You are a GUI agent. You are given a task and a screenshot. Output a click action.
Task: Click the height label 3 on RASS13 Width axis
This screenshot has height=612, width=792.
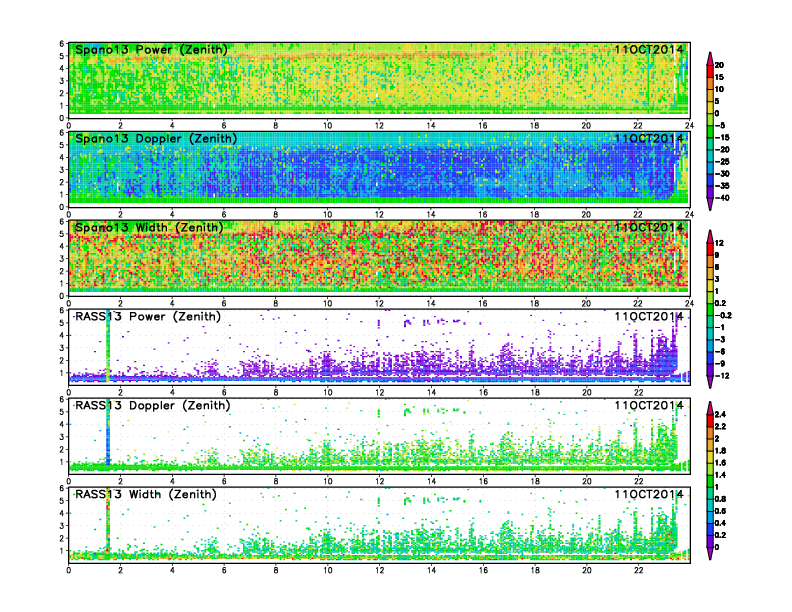pos(62,526)
